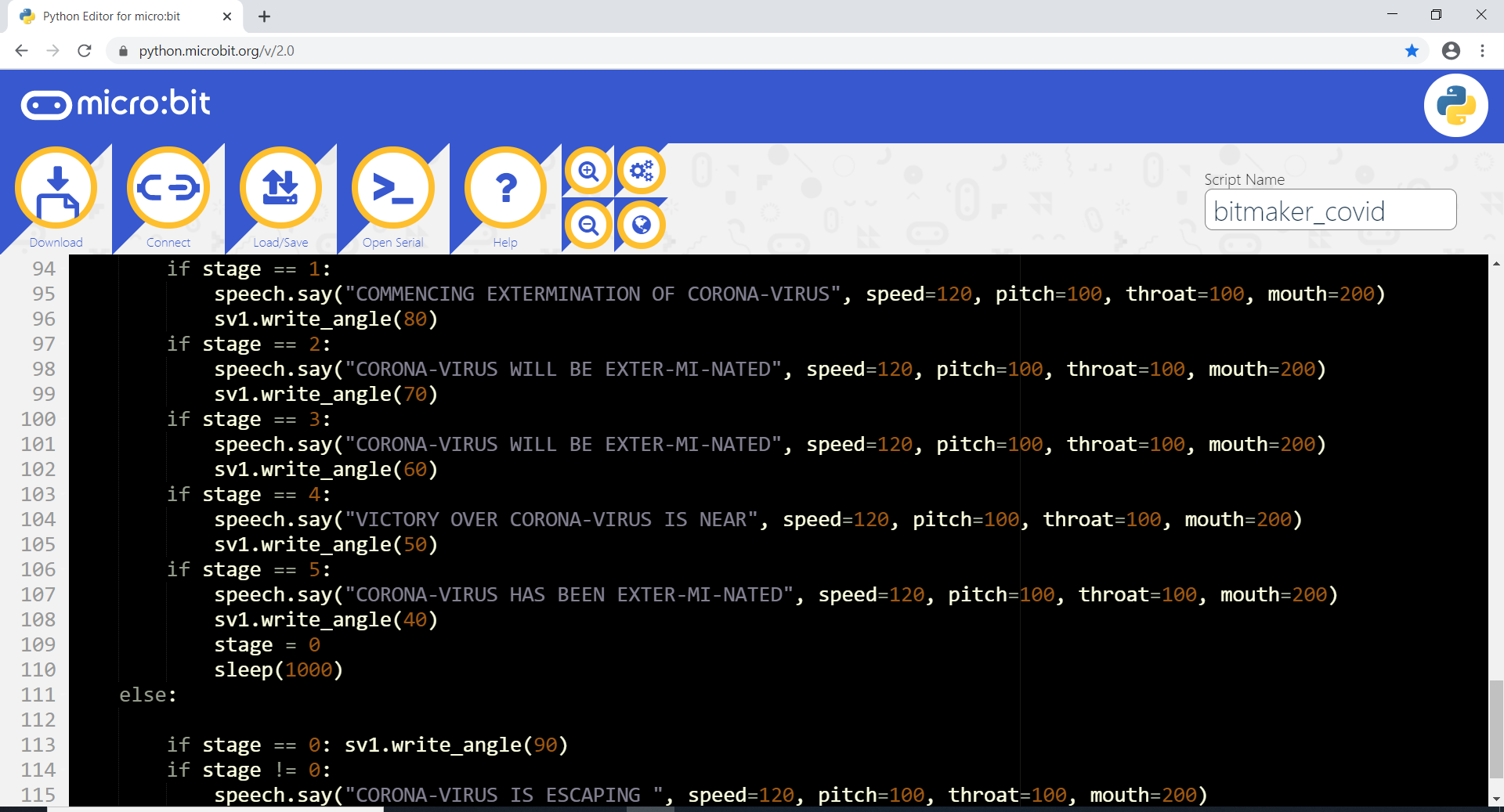Open a new browser tab
This screenshot has width=1504, height=812.
coord(264,16)
